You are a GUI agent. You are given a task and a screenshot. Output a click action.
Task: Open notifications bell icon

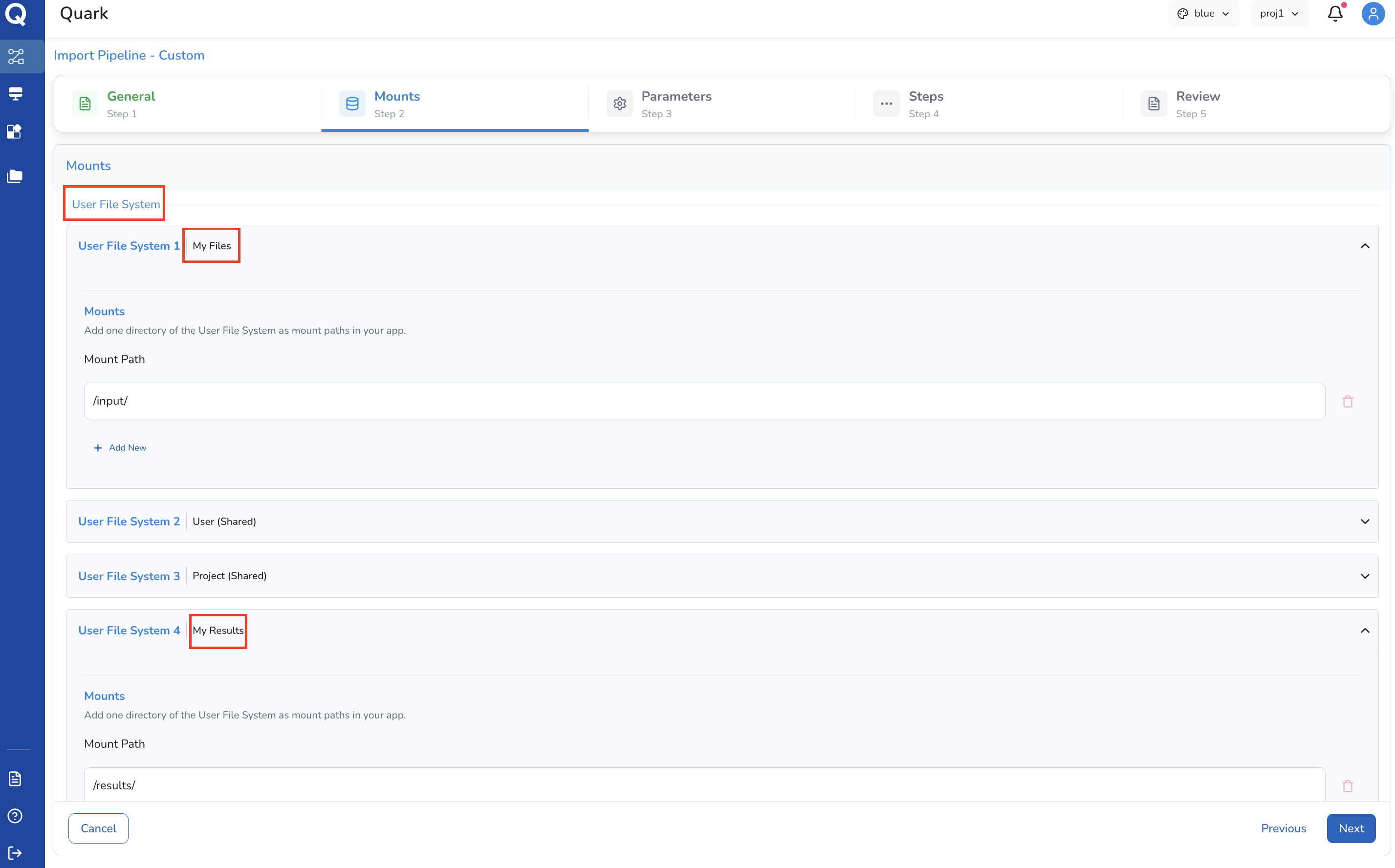[1335, 13]
